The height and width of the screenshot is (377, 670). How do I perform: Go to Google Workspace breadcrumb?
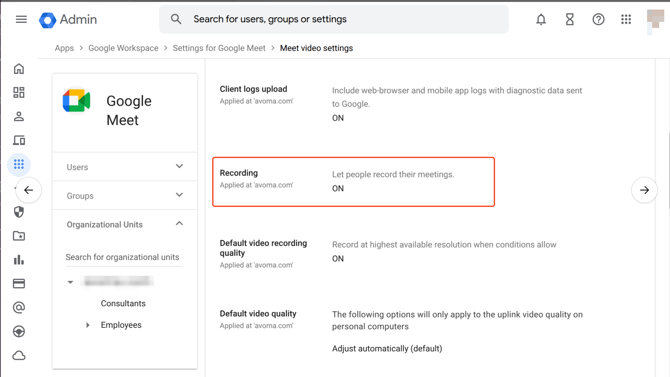[x=123, y=48]
